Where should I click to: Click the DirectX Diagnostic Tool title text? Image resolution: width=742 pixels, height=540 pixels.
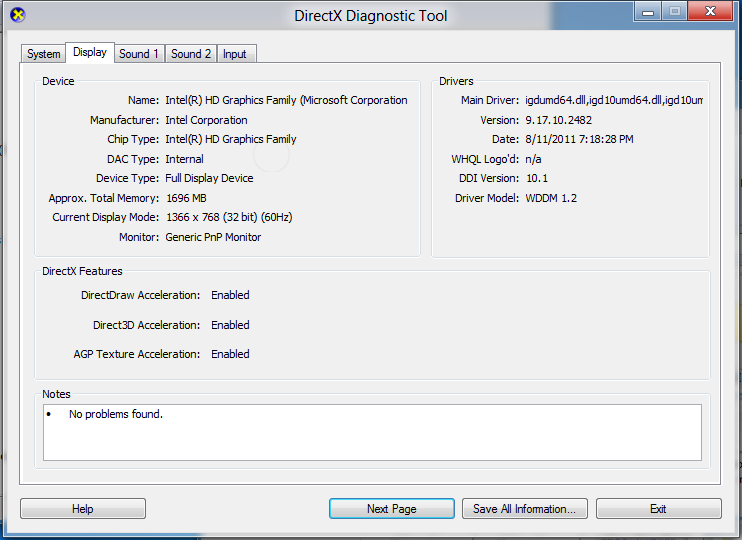(x=371, y=16)
